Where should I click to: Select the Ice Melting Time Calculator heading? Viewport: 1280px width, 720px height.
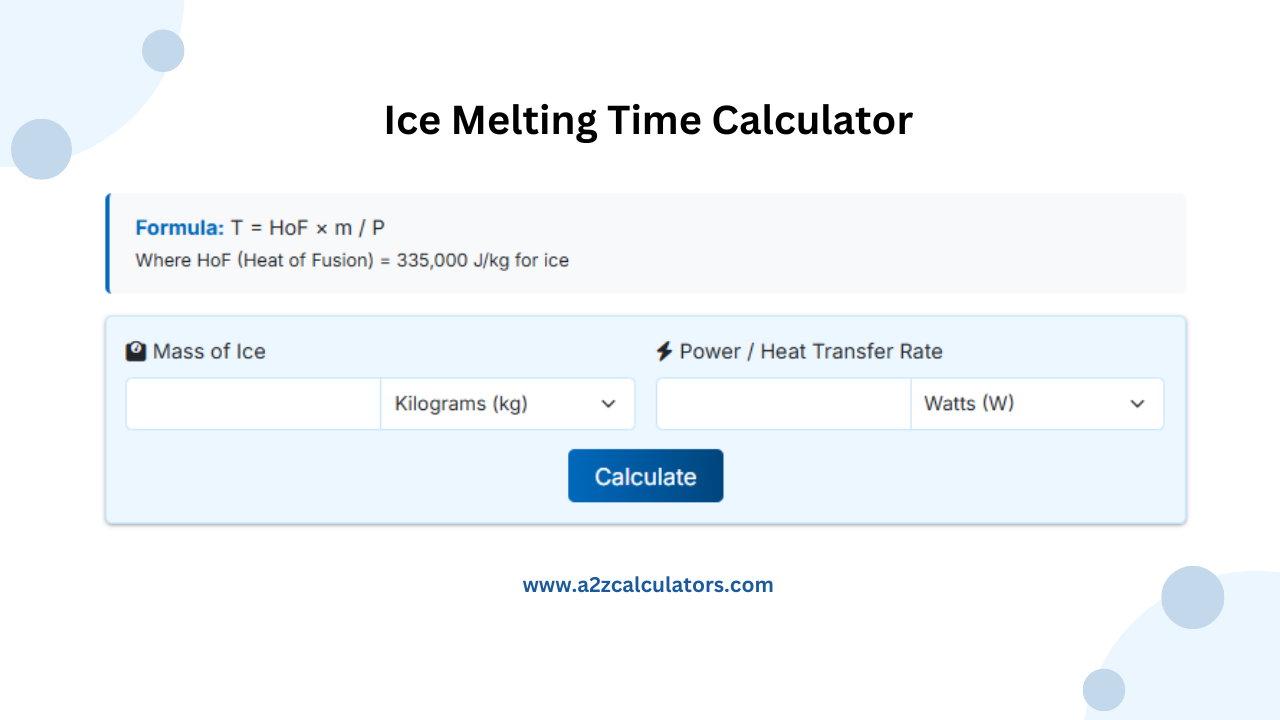tap(648, 120)
